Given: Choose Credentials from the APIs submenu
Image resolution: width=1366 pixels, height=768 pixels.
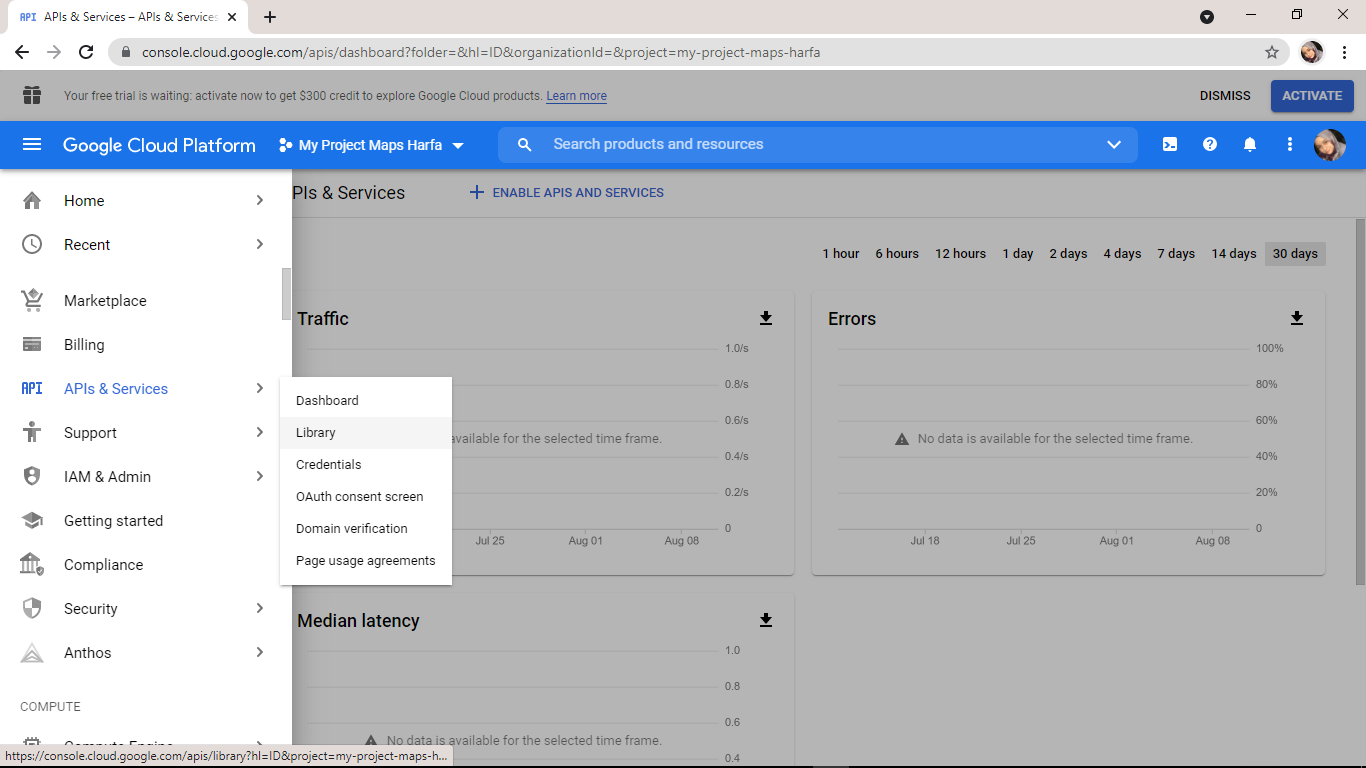Looking at the screenshot, I should 328,465.
